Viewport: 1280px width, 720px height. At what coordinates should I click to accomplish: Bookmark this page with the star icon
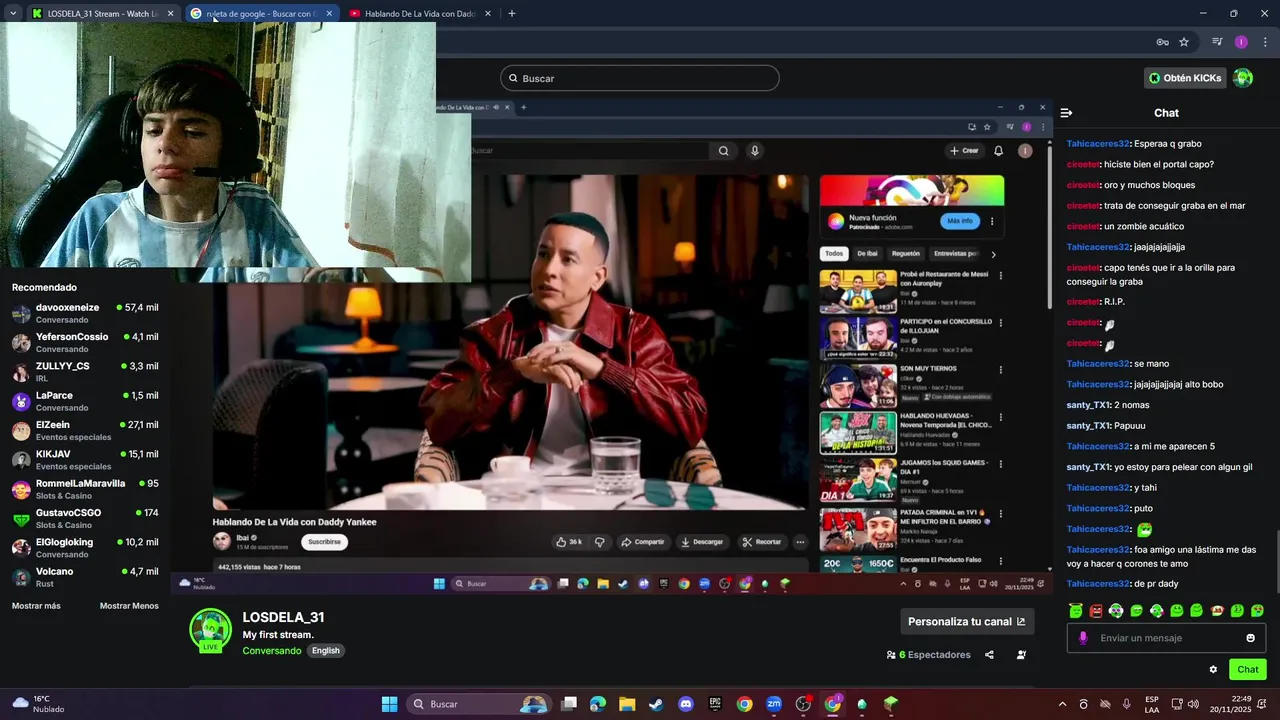(1184, 42)
